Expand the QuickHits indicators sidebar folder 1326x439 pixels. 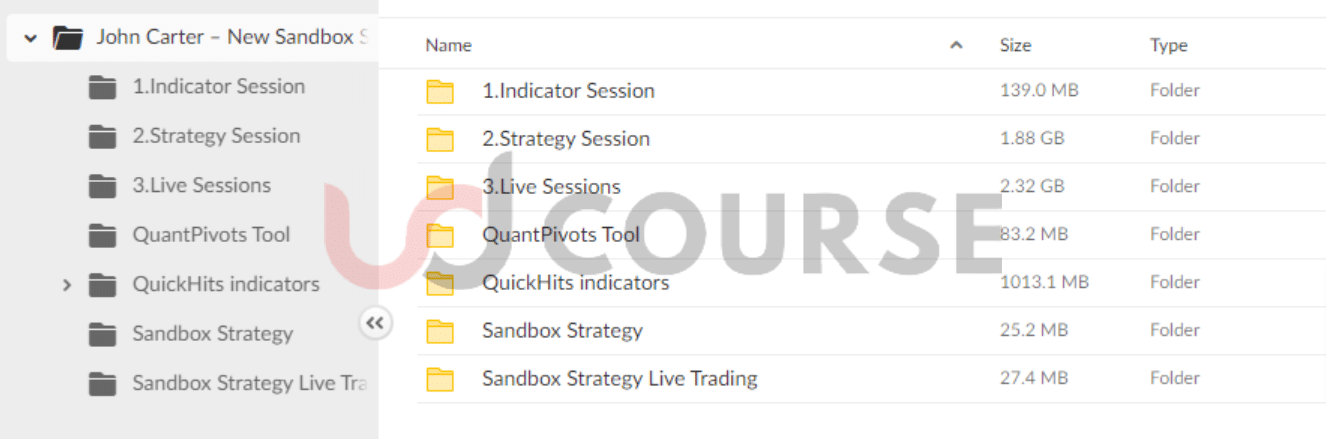coord(67,285)
